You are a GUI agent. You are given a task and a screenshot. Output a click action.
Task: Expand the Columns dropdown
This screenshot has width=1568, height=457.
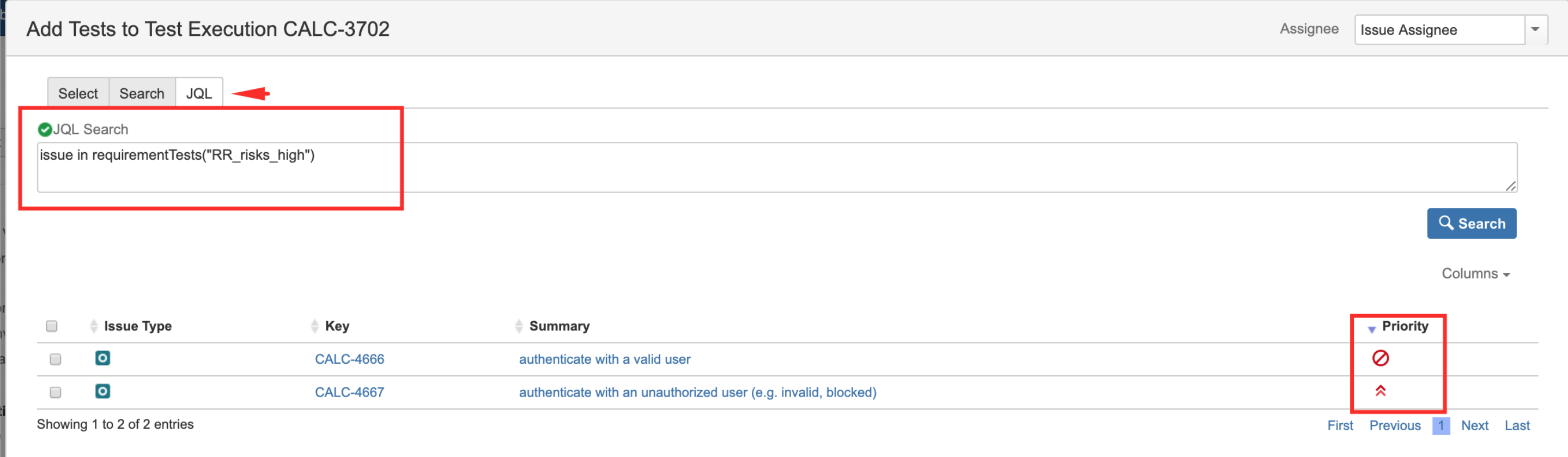(x=1475, y=274)
